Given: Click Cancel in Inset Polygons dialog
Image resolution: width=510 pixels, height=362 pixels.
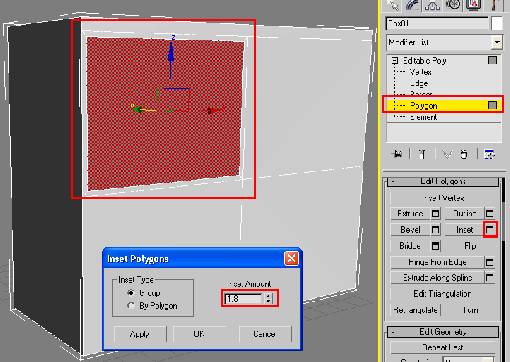Looking at the screenshot, I should [x=265, y=334].
